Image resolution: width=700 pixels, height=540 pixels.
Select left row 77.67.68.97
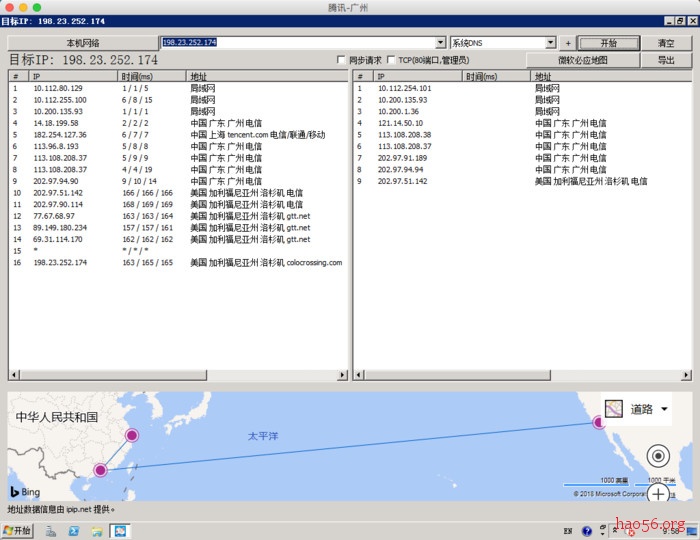(178, 216)
